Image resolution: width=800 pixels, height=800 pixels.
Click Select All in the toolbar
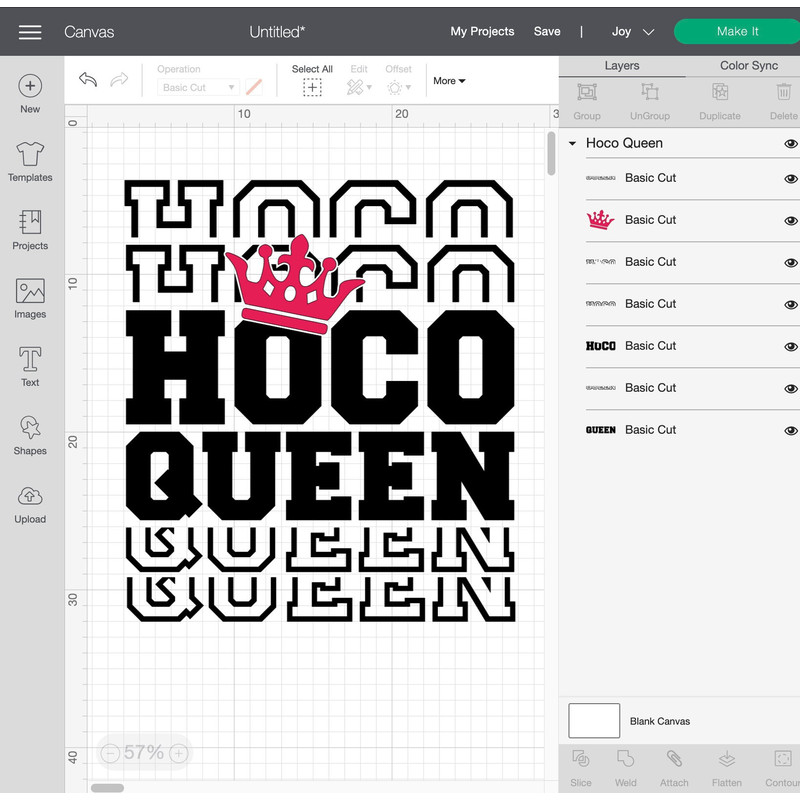point(312,81)
